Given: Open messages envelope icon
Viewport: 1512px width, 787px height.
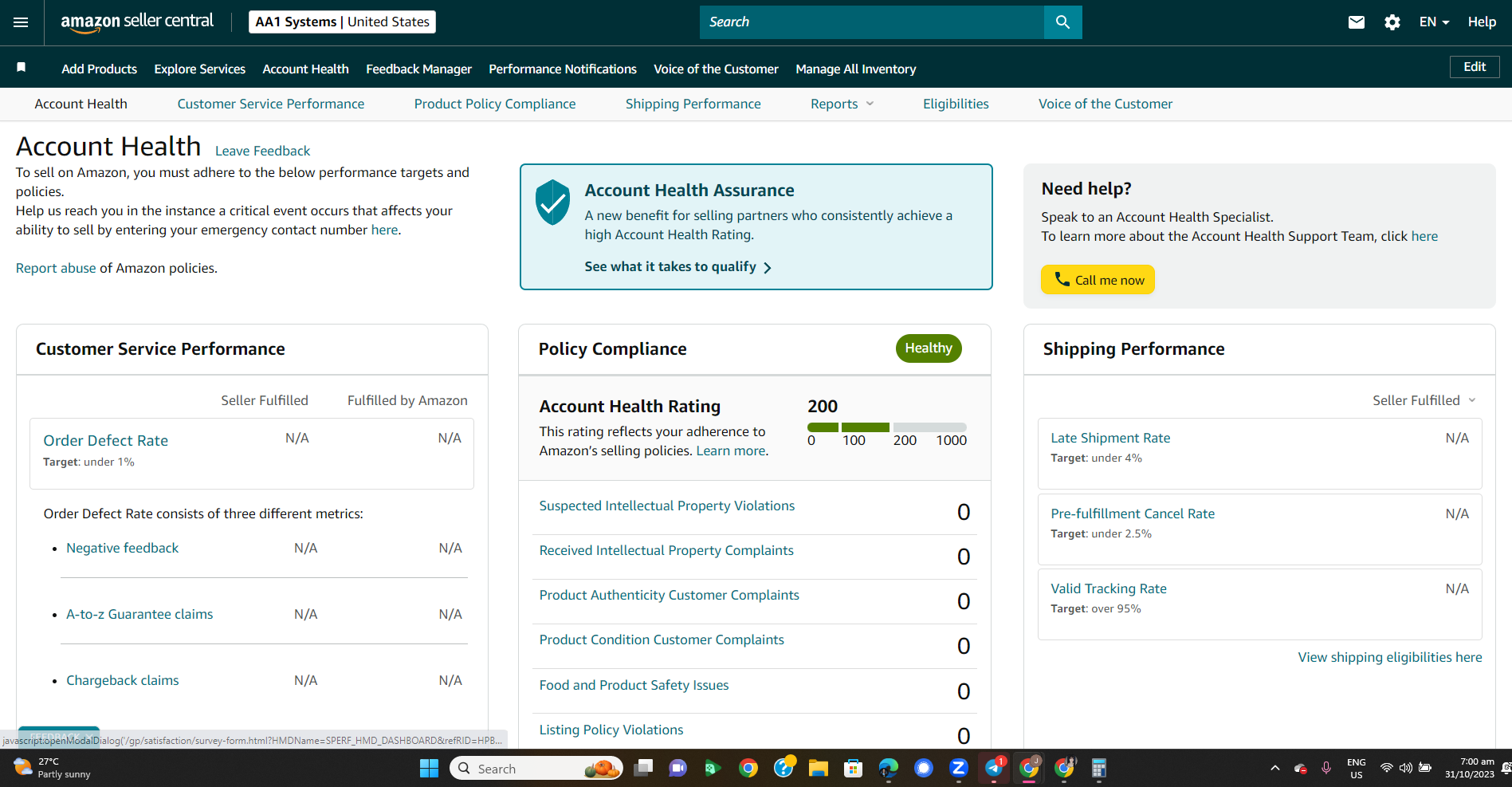Looking at the screenshot, I should 1356,22.
